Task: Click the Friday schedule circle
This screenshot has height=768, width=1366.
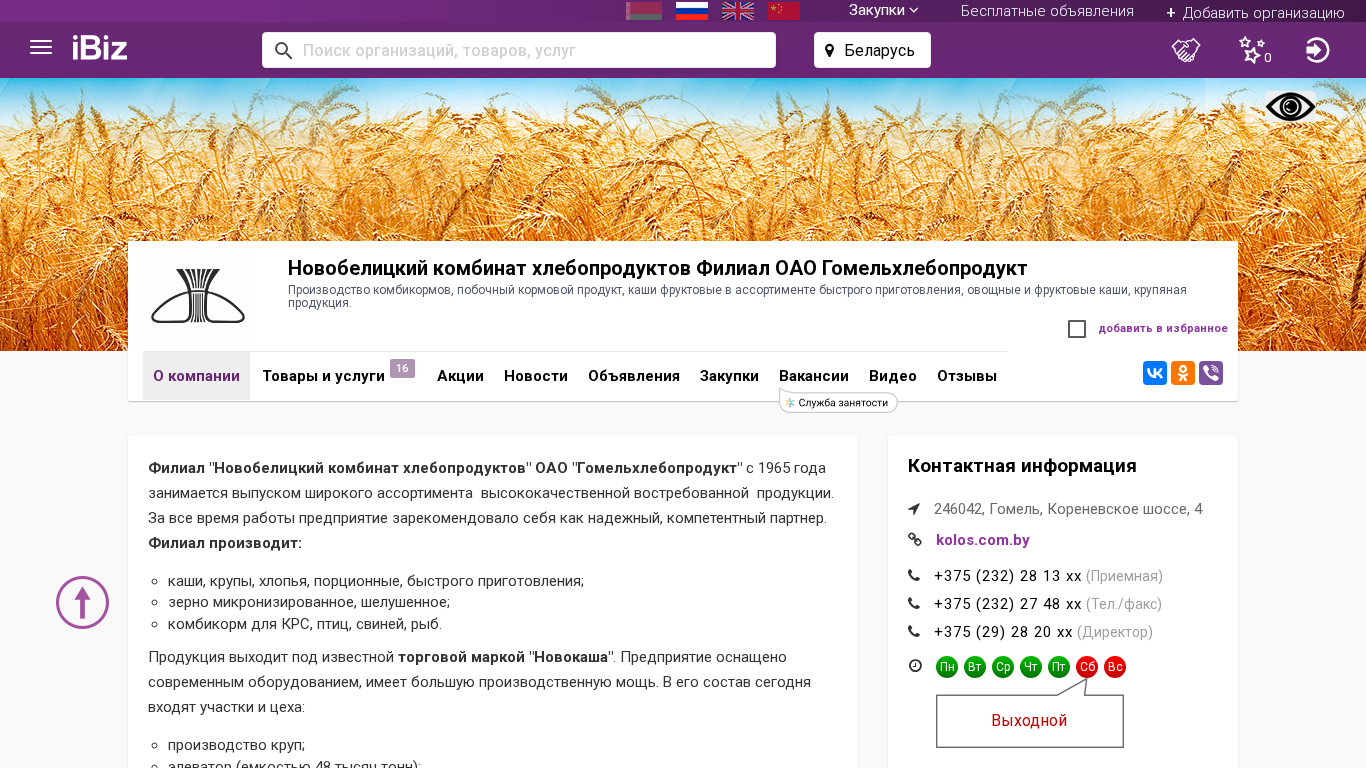Action: coord(1059,667)
